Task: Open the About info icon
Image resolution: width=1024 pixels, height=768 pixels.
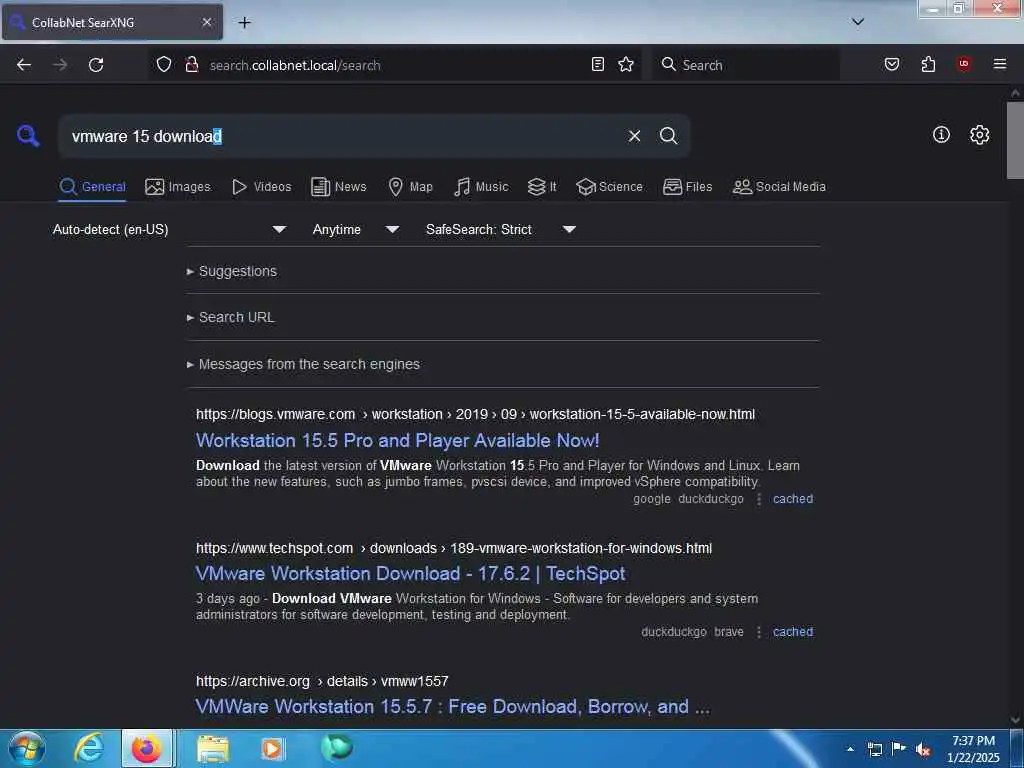Action: pos(941,135)
